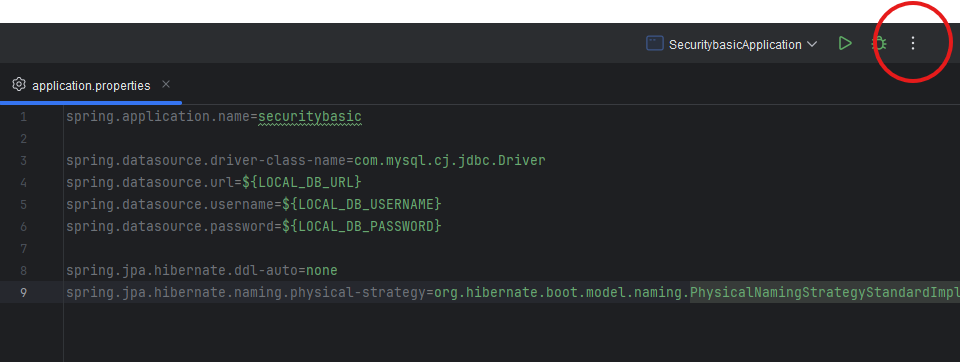Screen dimensions: 960x362
Task: Select the application.properties editor tab
Action: (91, 85)
